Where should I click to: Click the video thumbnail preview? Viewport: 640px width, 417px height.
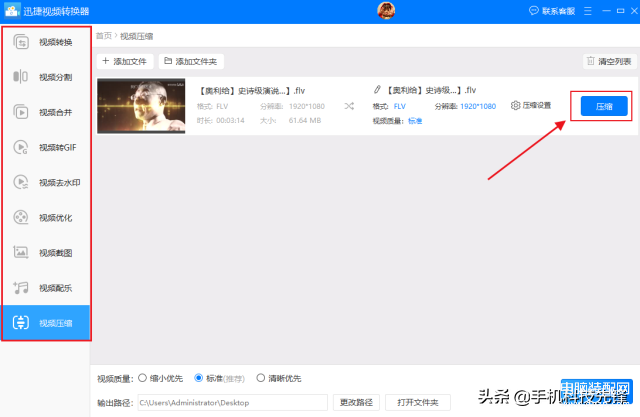(141, 106)
